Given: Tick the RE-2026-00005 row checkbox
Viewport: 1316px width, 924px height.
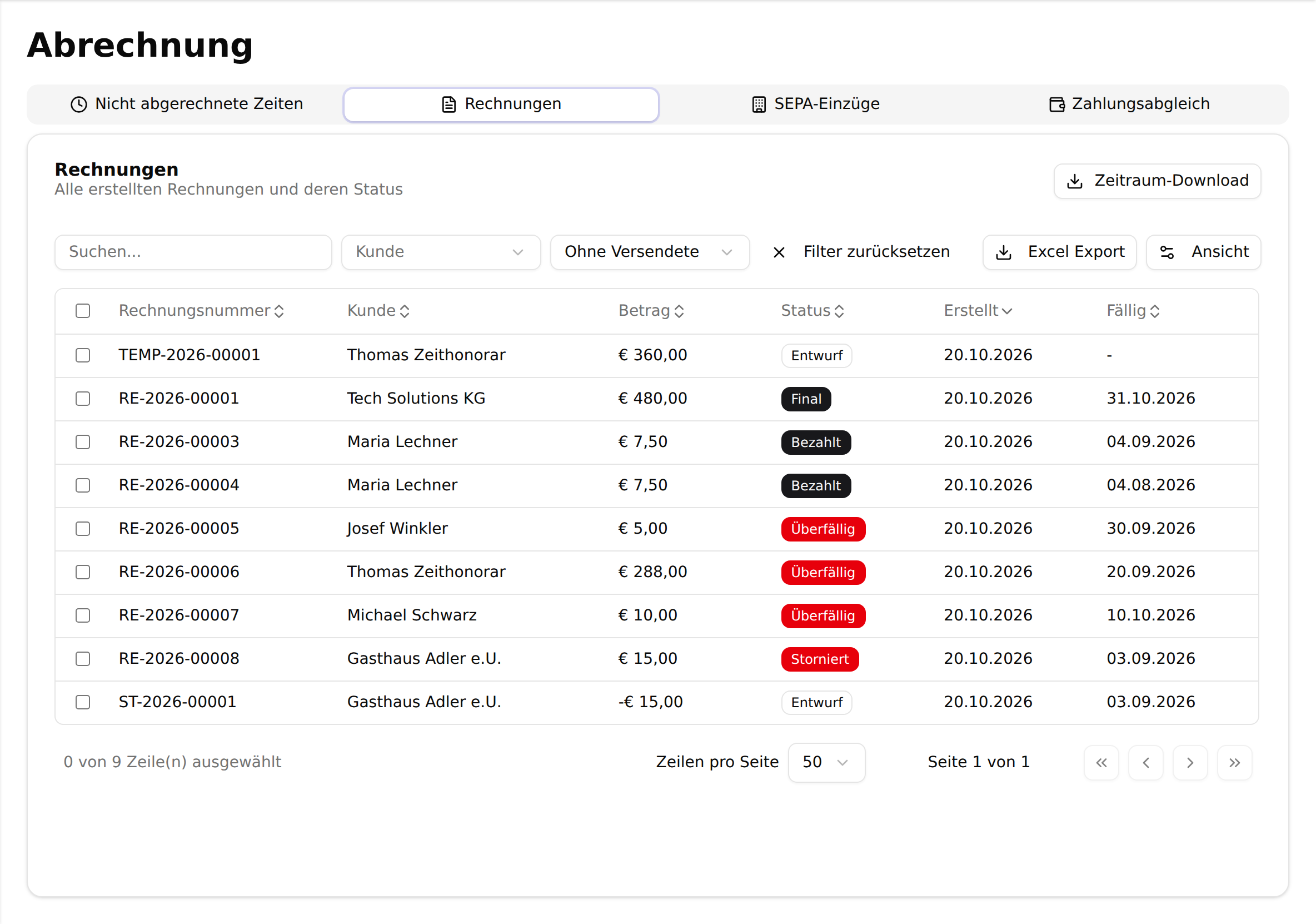Looking at the screenshot, I should [x=83, y=529].
